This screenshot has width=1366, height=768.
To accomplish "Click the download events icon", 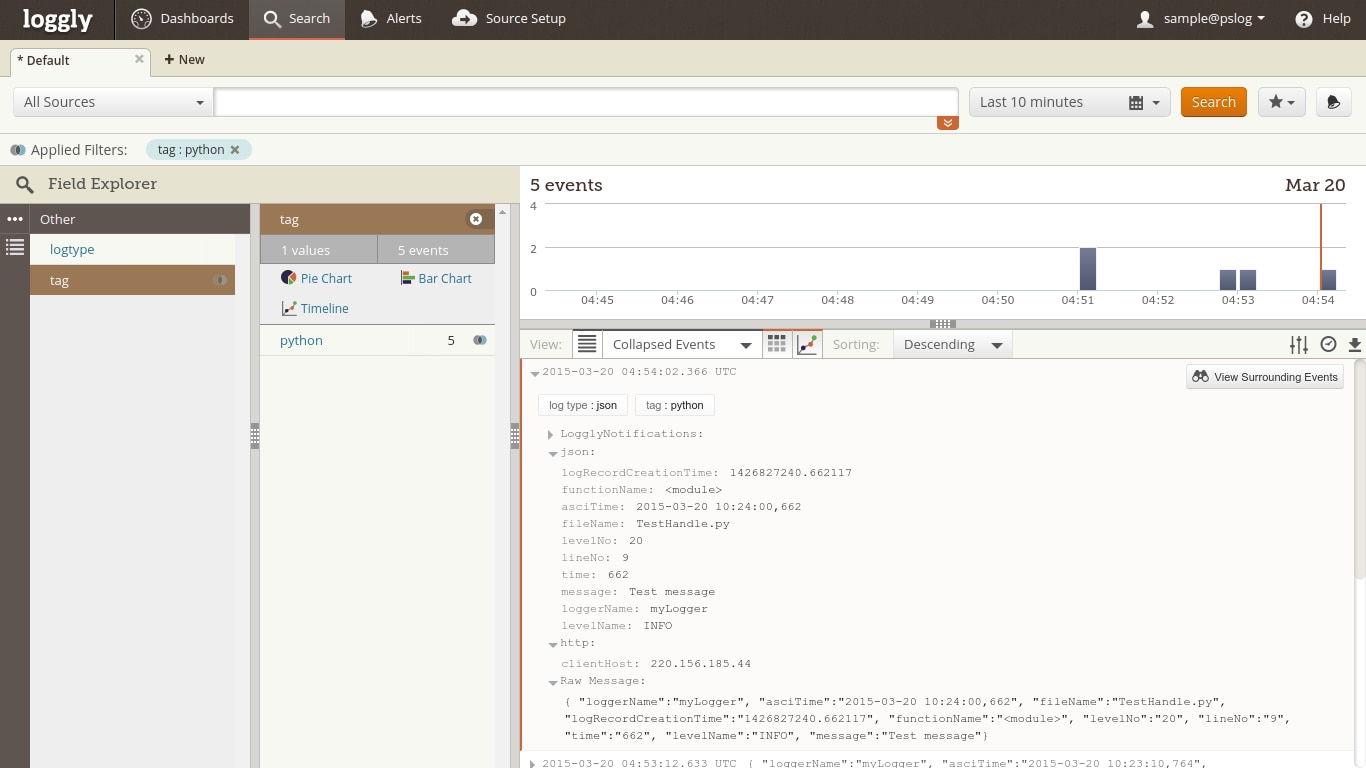I will click(x=1354, y=345).
